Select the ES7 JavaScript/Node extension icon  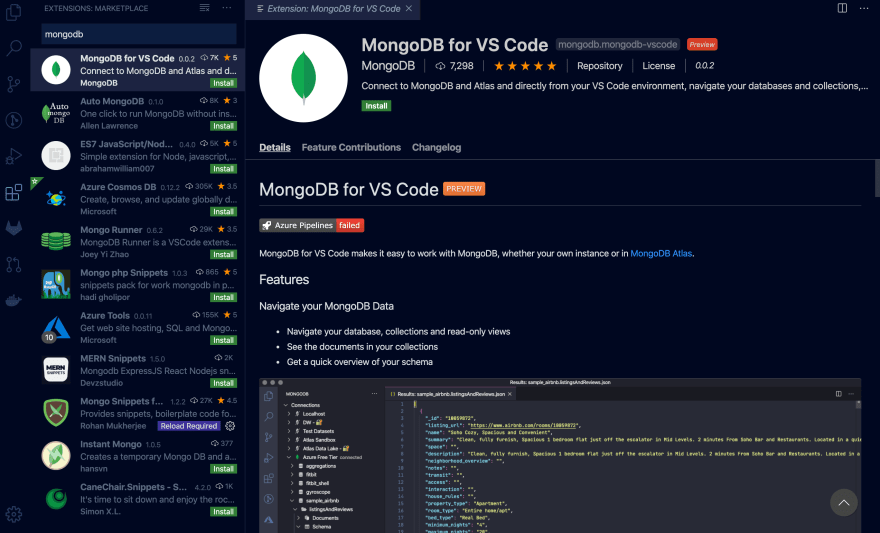coord(56,155)
